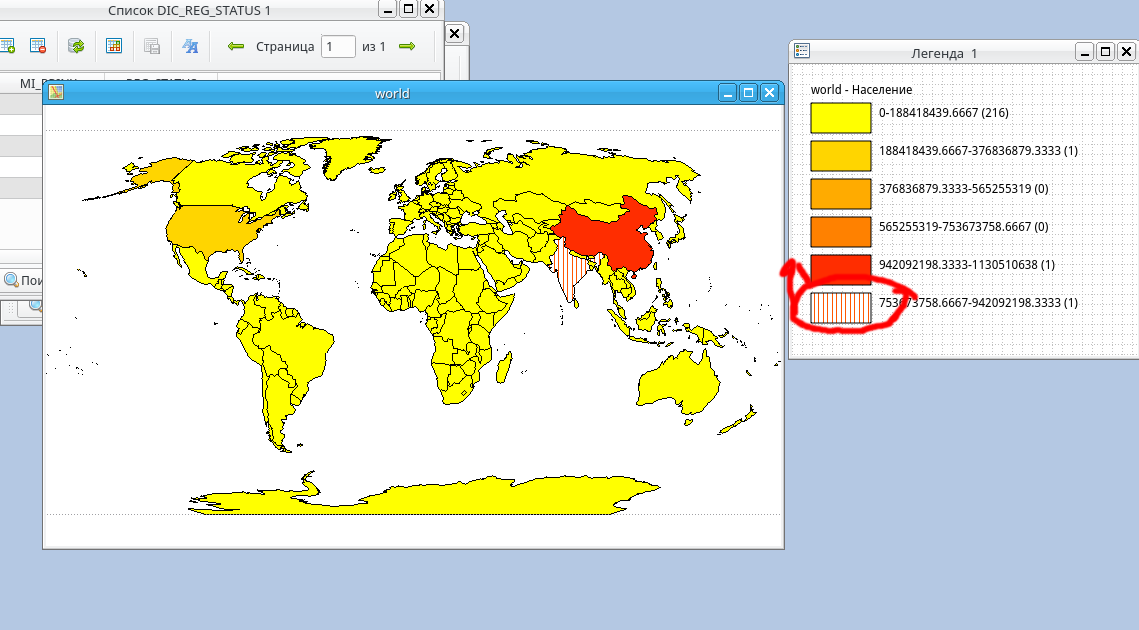The image size is (1139, 630).
Task: Click the font style icon
Action: coord(190,46)
